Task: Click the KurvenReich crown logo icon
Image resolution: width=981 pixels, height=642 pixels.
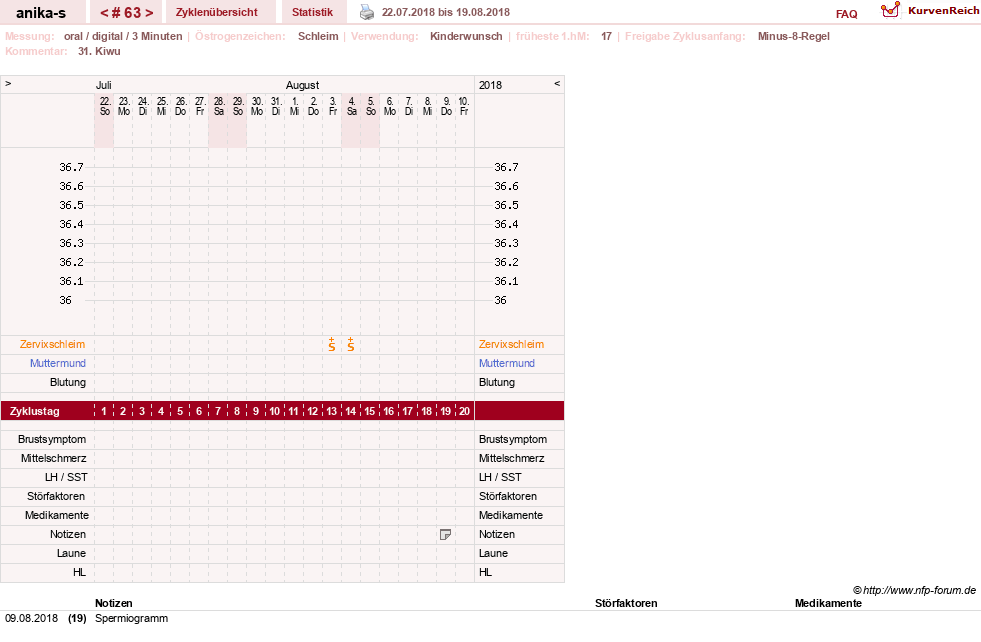Action: click(x=890, y=10)
